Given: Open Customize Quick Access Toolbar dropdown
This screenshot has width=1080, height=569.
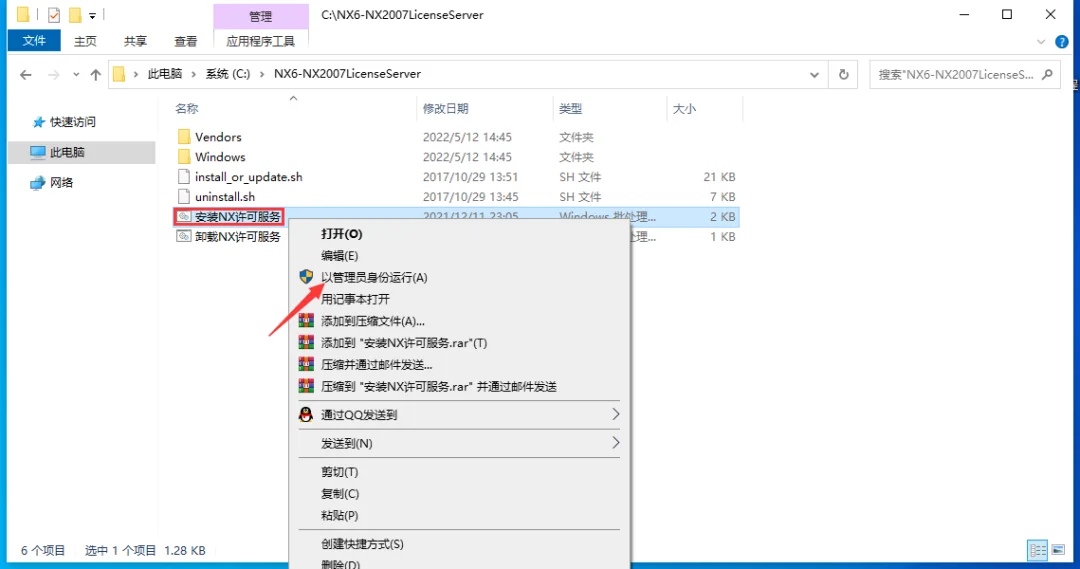Looking at the screenshot, I should click(x=92, y=15).
